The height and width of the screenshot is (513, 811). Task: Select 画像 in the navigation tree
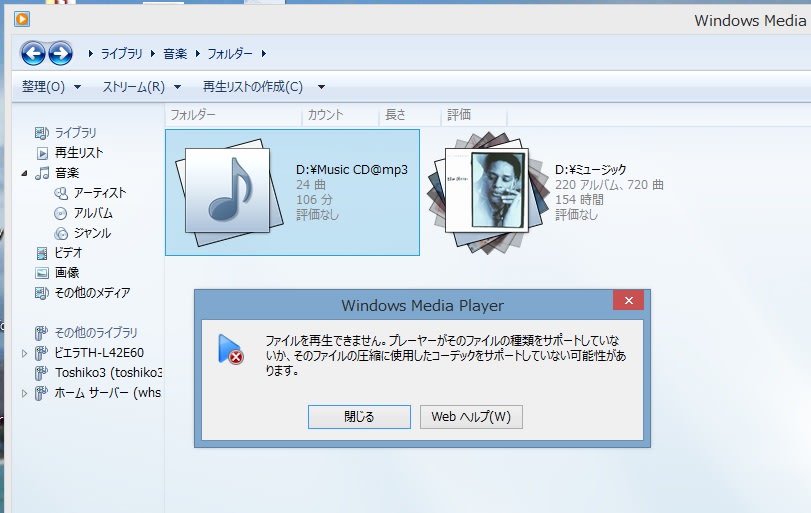[x=67, y=273]
